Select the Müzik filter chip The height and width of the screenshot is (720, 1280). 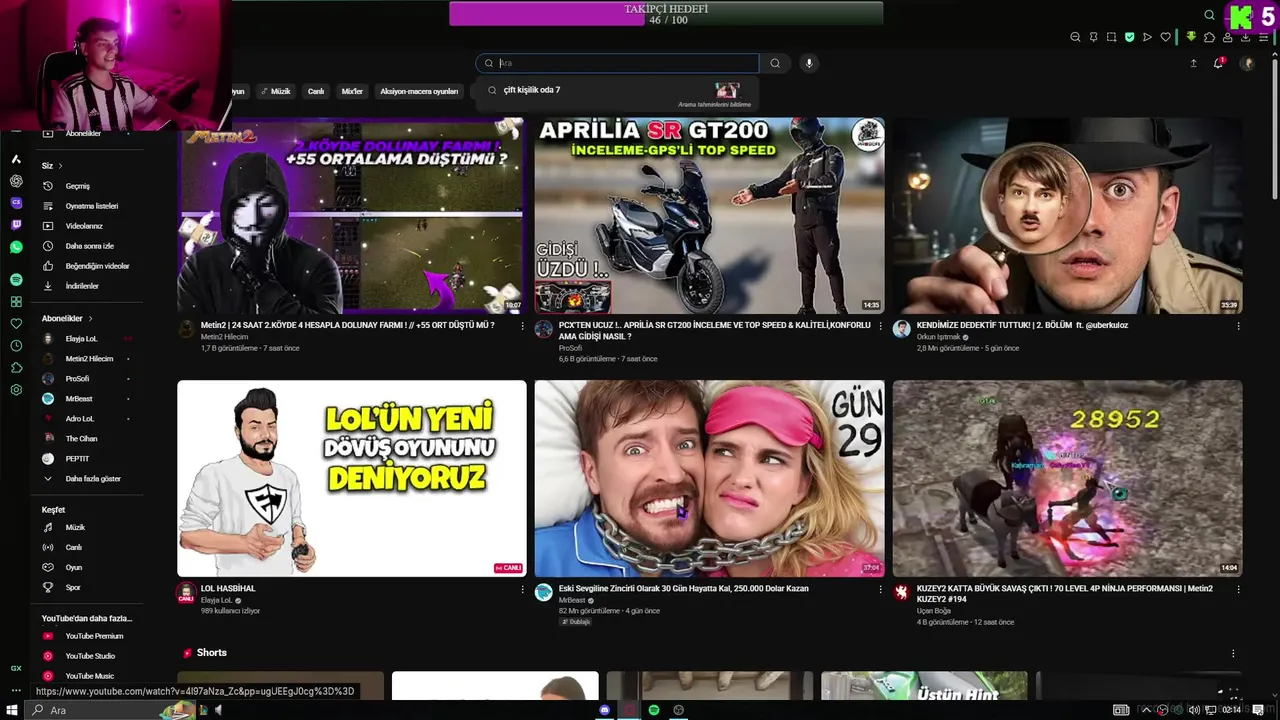tap(275, 91)
